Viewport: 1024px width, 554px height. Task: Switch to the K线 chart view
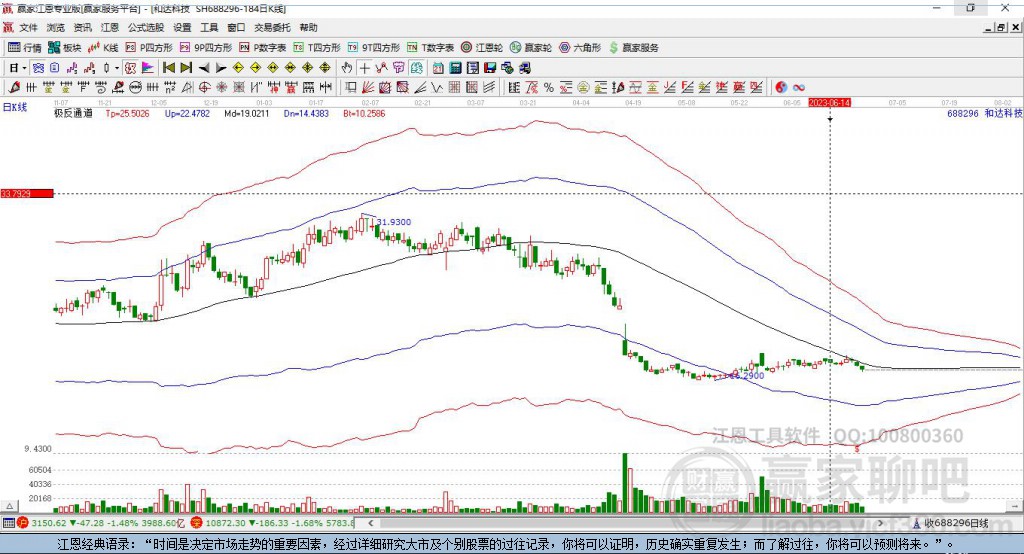(103, 48)
